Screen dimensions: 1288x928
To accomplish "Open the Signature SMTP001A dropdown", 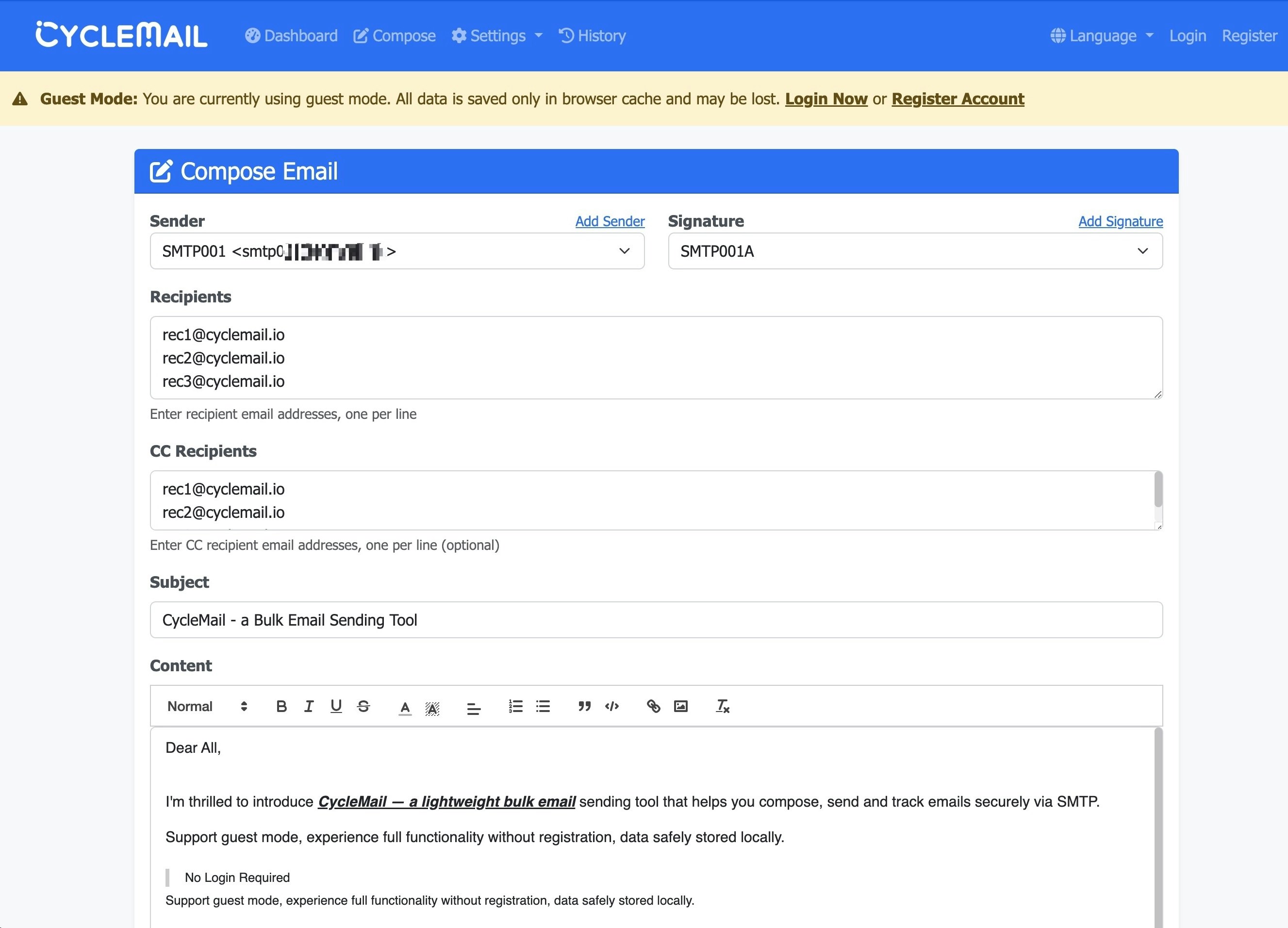I will click(915, 251).
